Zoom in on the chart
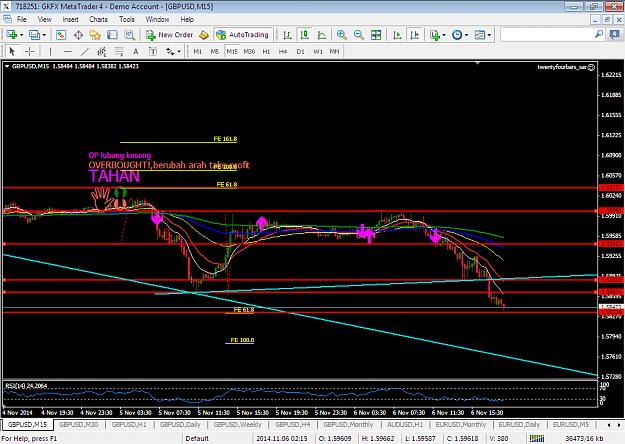Screen dimensions: 625x444 coord(342,35)
